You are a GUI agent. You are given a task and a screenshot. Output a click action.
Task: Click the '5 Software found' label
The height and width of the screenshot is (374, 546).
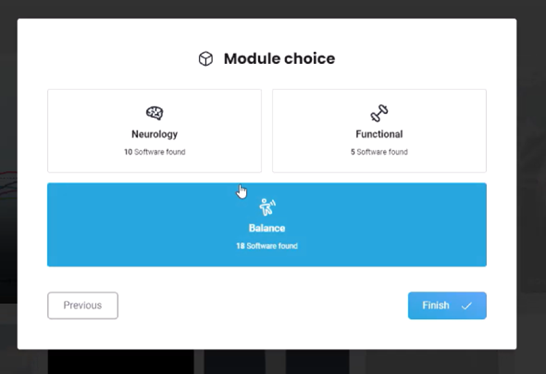379,152
